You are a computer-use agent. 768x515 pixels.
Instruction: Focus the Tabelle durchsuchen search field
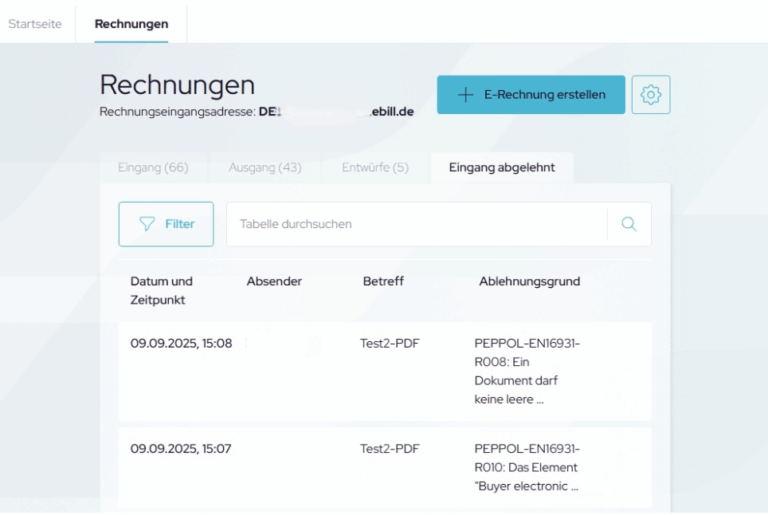[415, 224]
